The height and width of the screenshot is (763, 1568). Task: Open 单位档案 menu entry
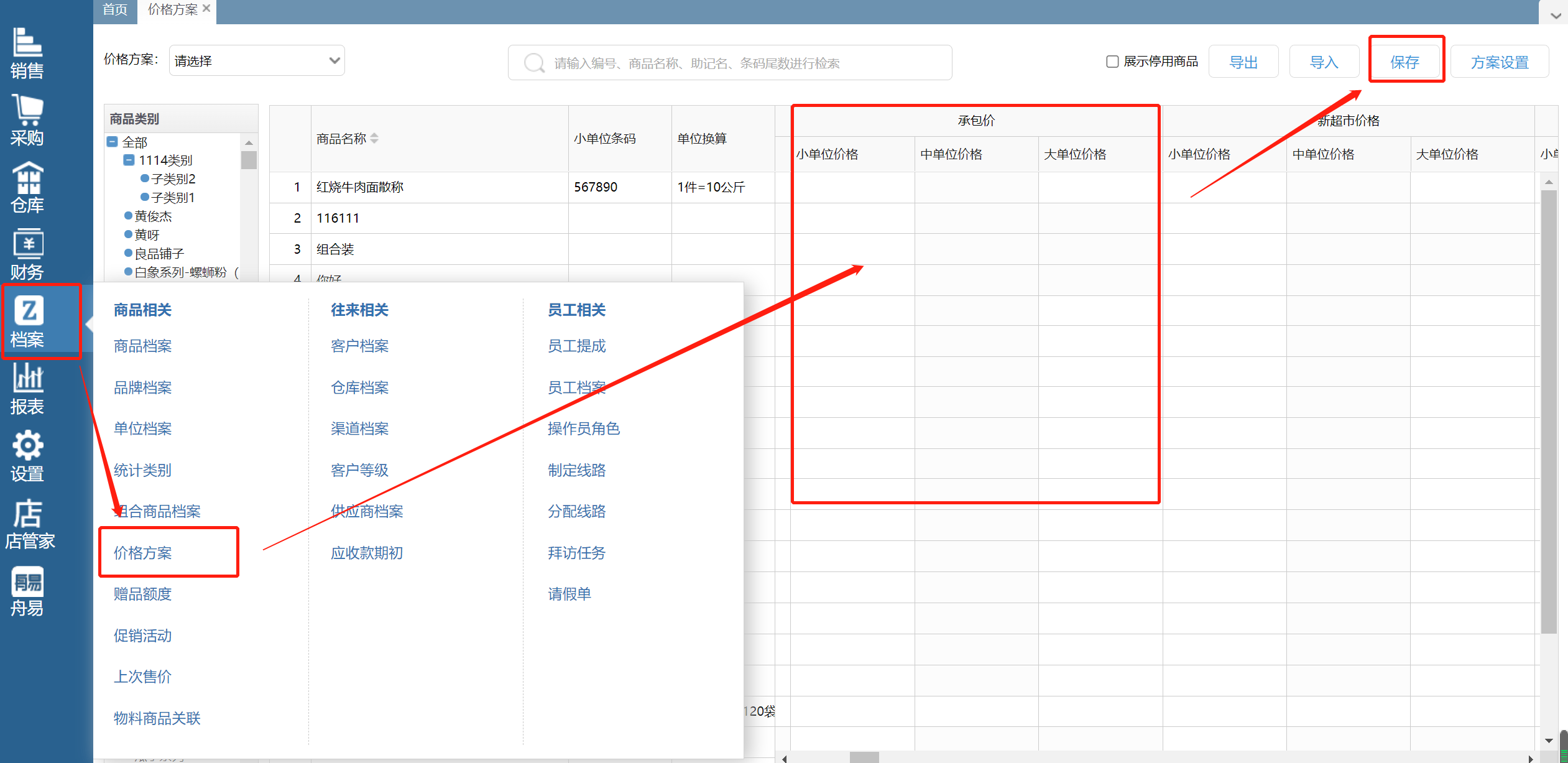pyautogui.click(x=142, y=428)
